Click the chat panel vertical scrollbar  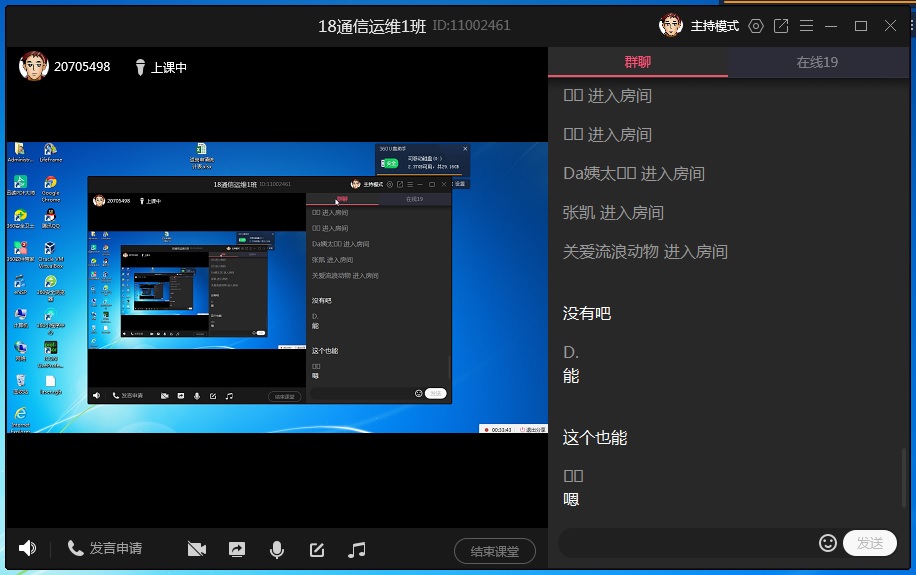(x=905, y=480)
